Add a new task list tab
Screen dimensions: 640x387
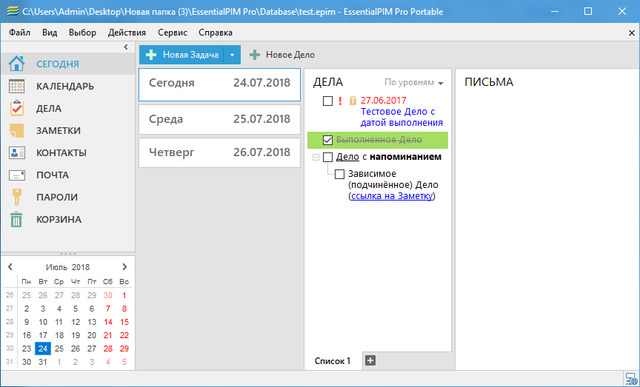[x=370, y=360]
